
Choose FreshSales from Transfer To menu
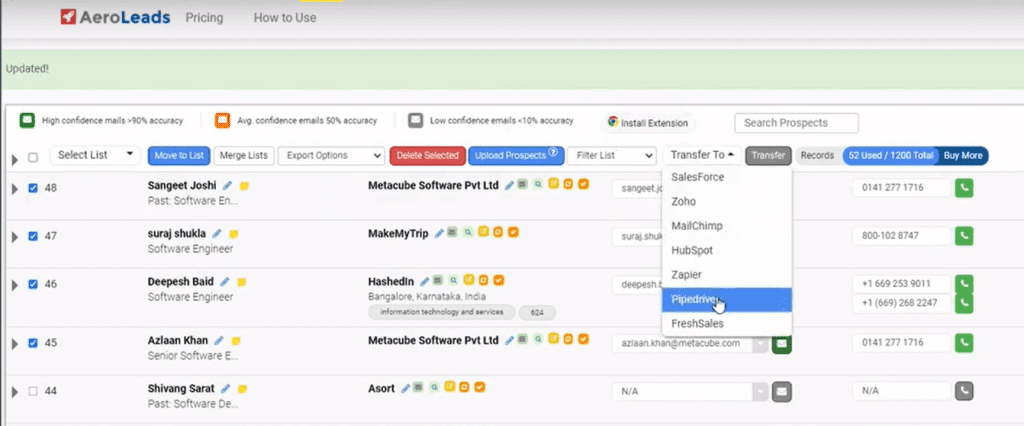point(727,324)
